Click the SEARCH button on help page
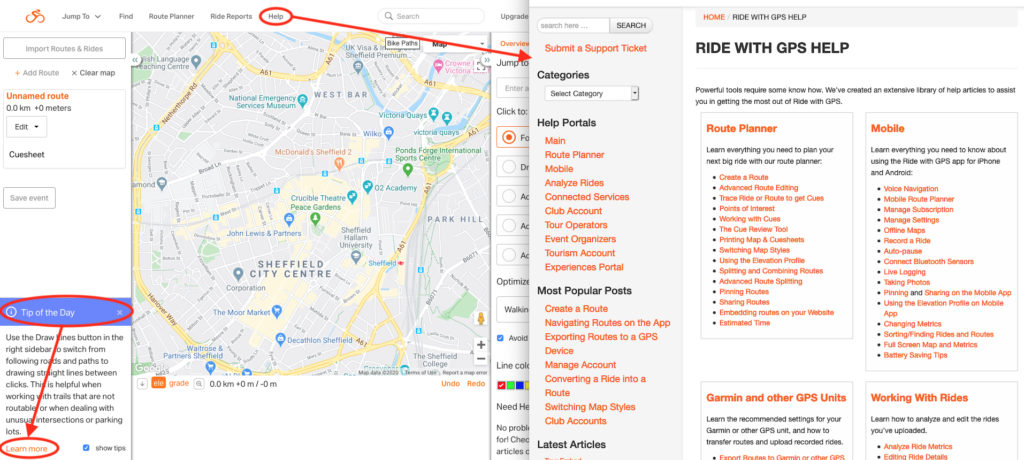Viewport: 1024px width, 460px height. pyautogui.click(x=631, y=25)
